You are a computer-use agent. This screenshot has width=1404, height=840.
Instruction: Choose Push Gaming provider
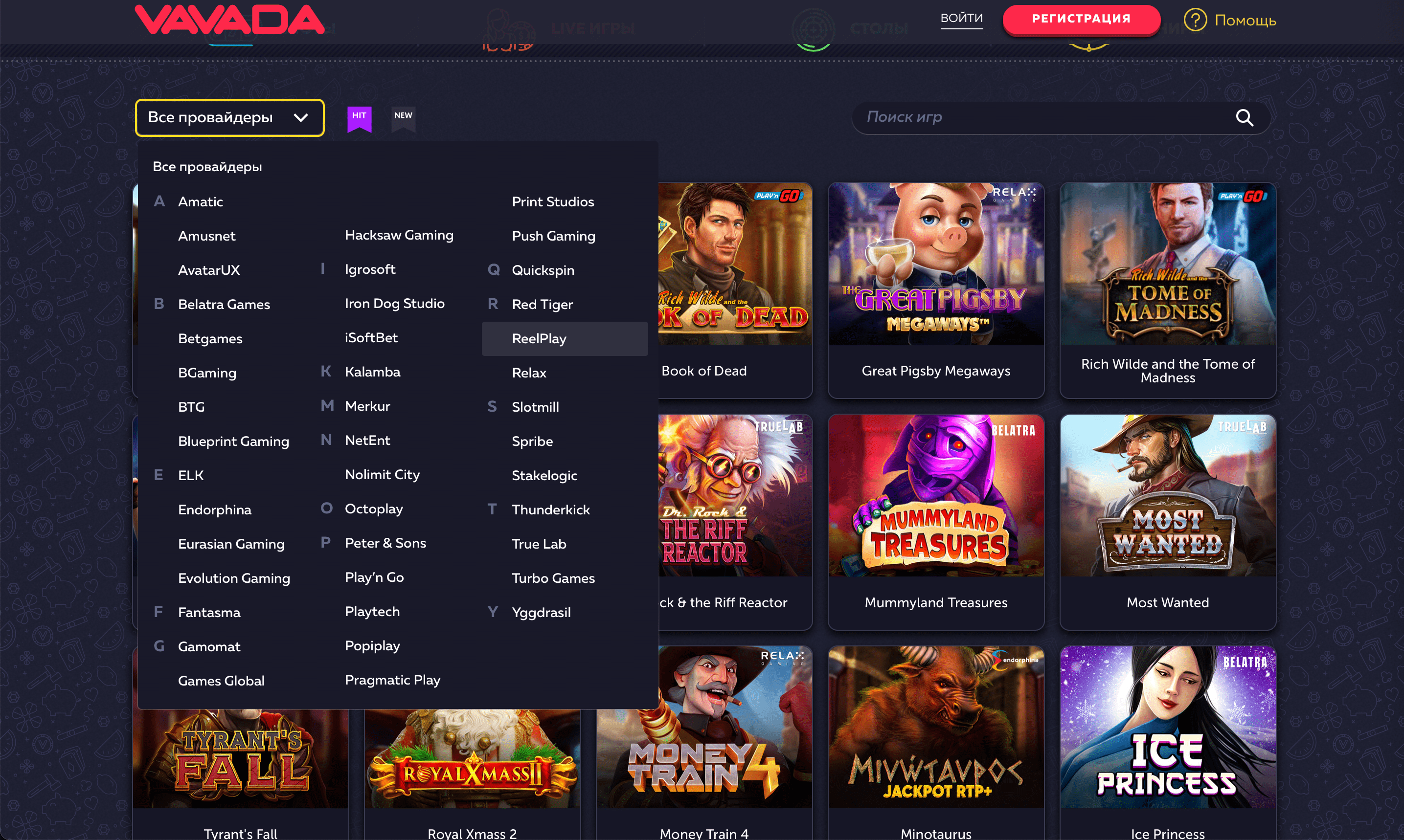[553, 236]
